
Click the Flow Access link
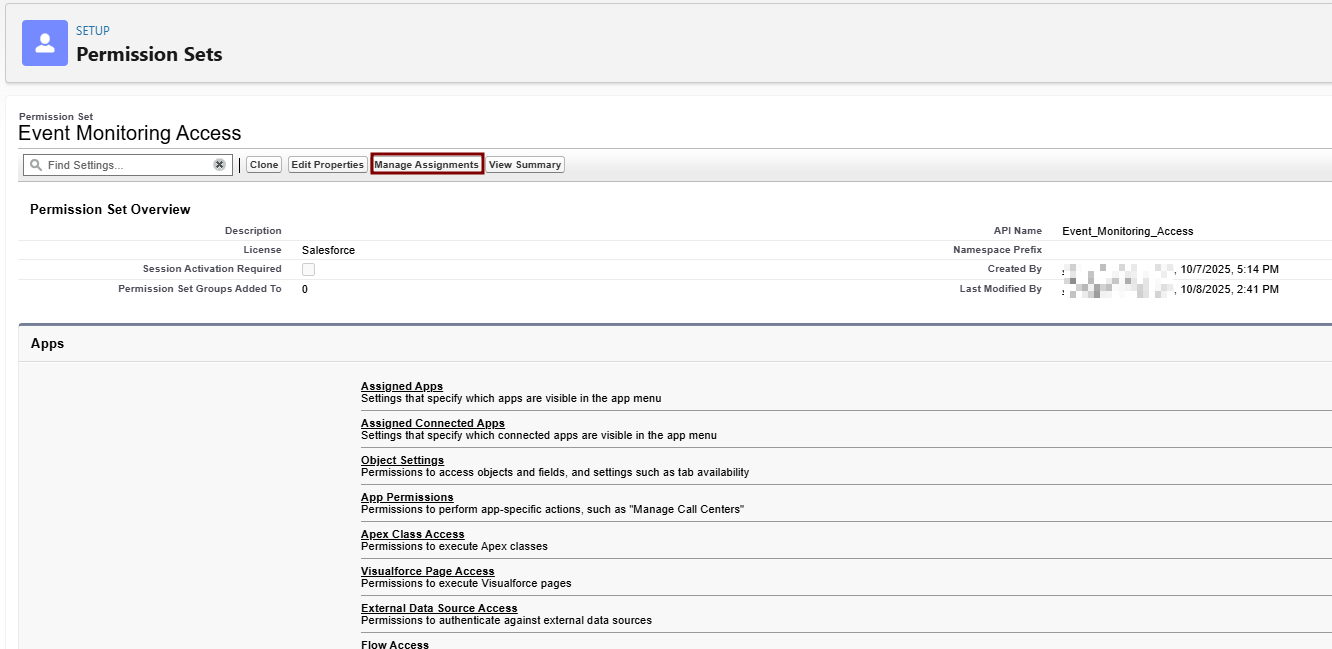[x=394, y=644]
